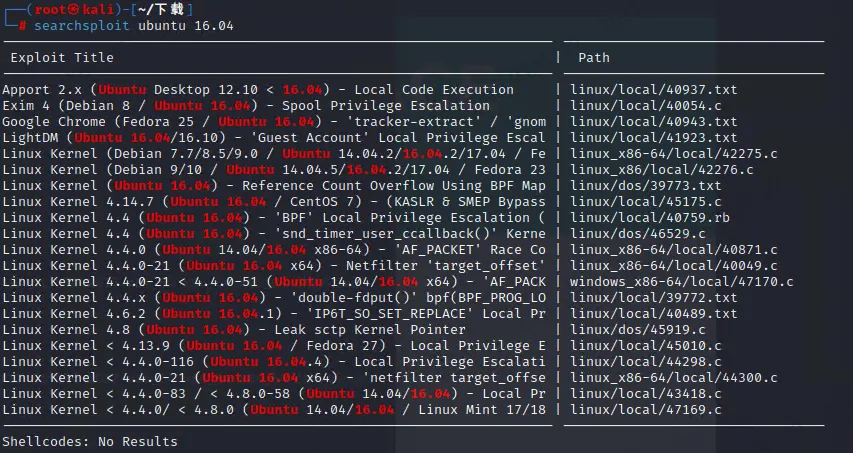Click the searchsploit command word
The image size is (853, 453).
tap(82, 26)
